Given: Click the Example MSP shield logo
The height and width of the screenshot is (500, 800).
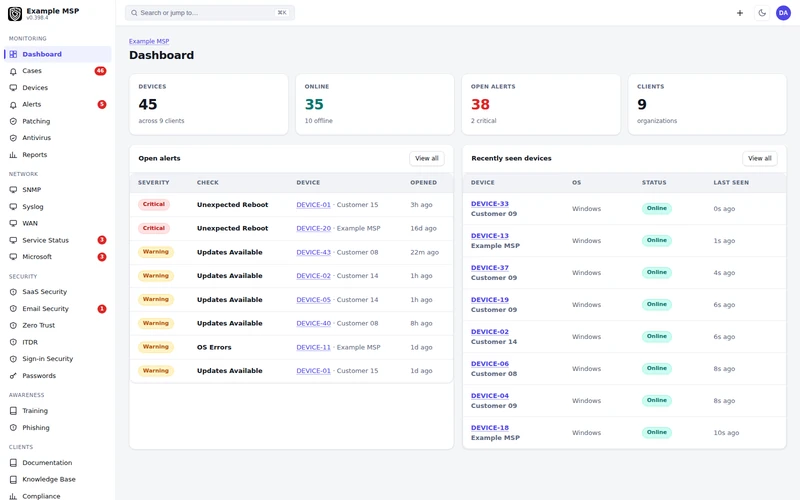Looking at the screenshot, I should [x=15, y=13].
